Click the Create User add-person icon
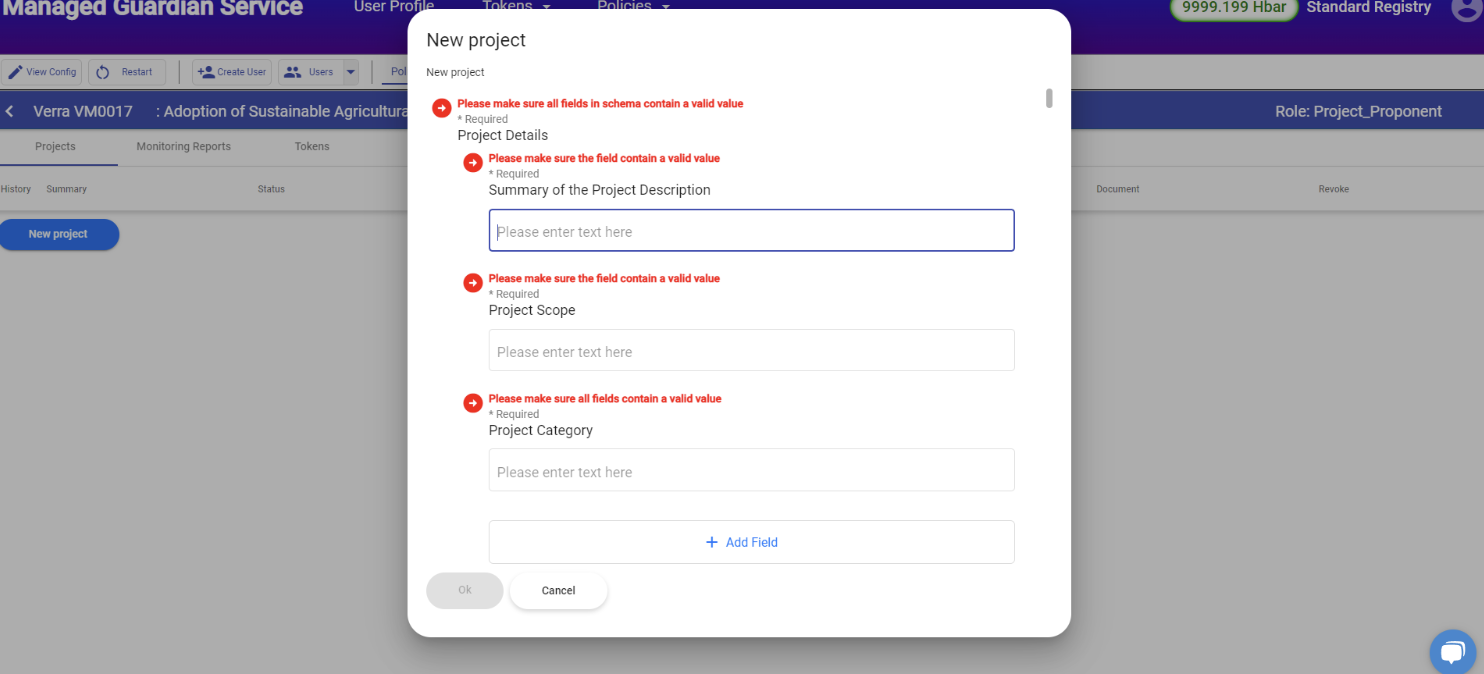Image resolution: width=1484 pixels, height=674 pixels. [x=206, y=72]
